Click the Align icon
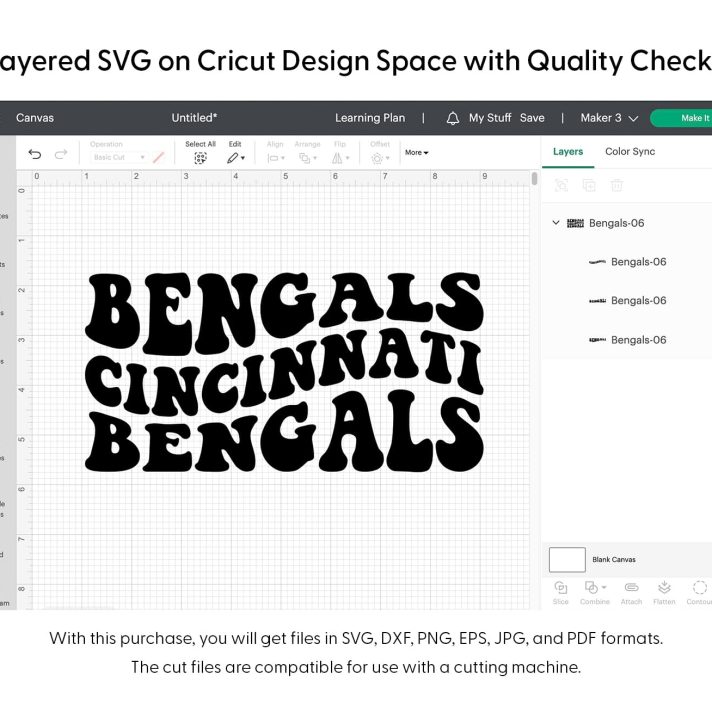Viewport: 712px width, 712px height. (x=273, y=158)
